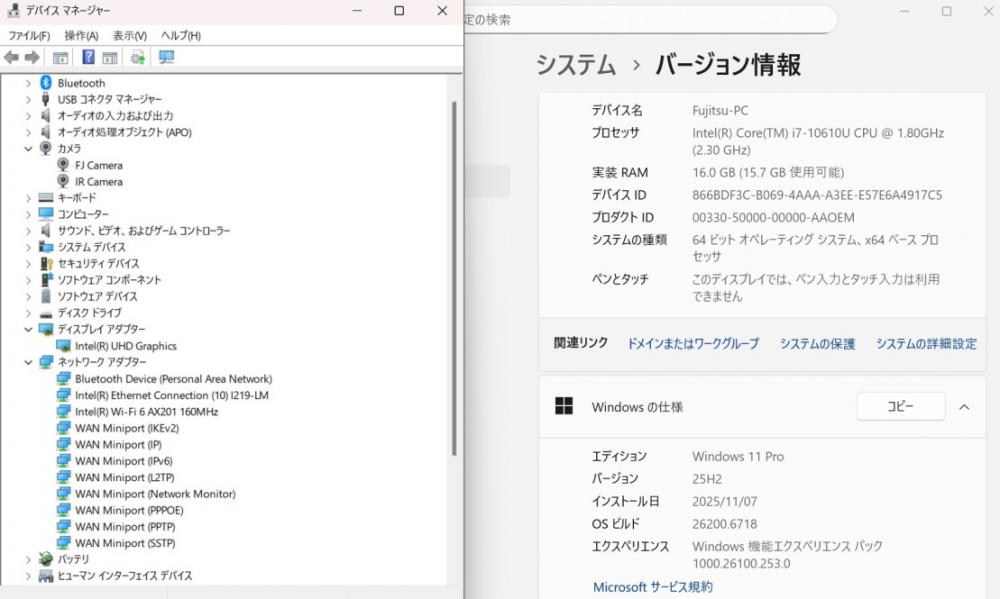Click Windows 11 Pro edition value
The width and height of the screenshot is (1000, 599).
click(738, 457)
